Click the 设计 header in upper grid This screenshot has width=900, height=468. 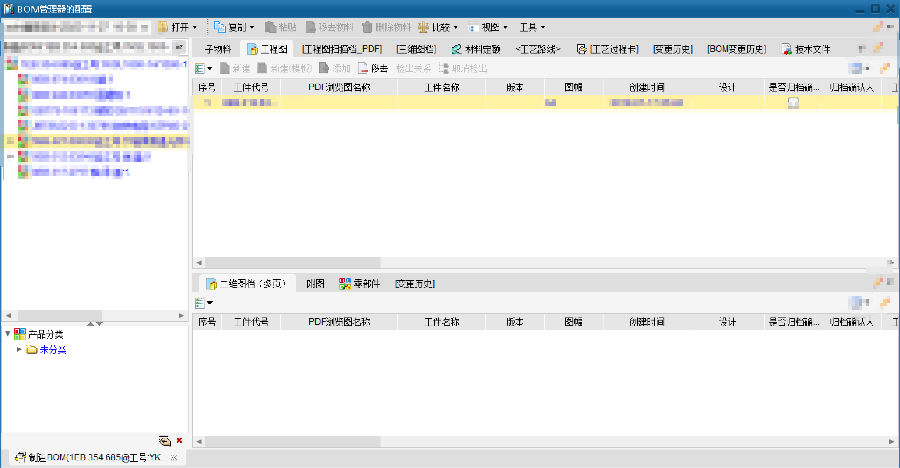pyautogui.click(x=727, y=87)
